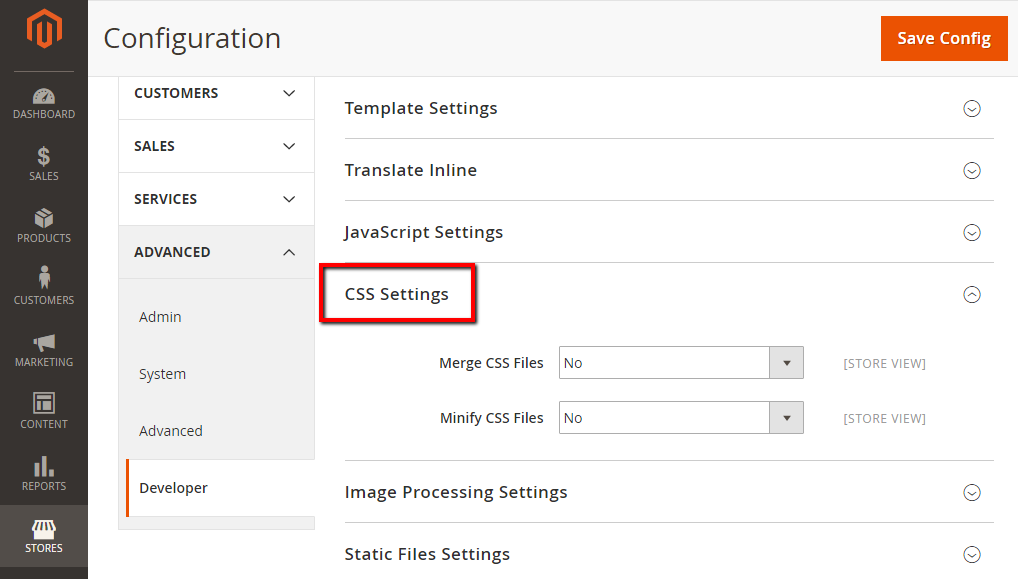
Task: Open the Products box icon
Action: [x=44, y=219]
